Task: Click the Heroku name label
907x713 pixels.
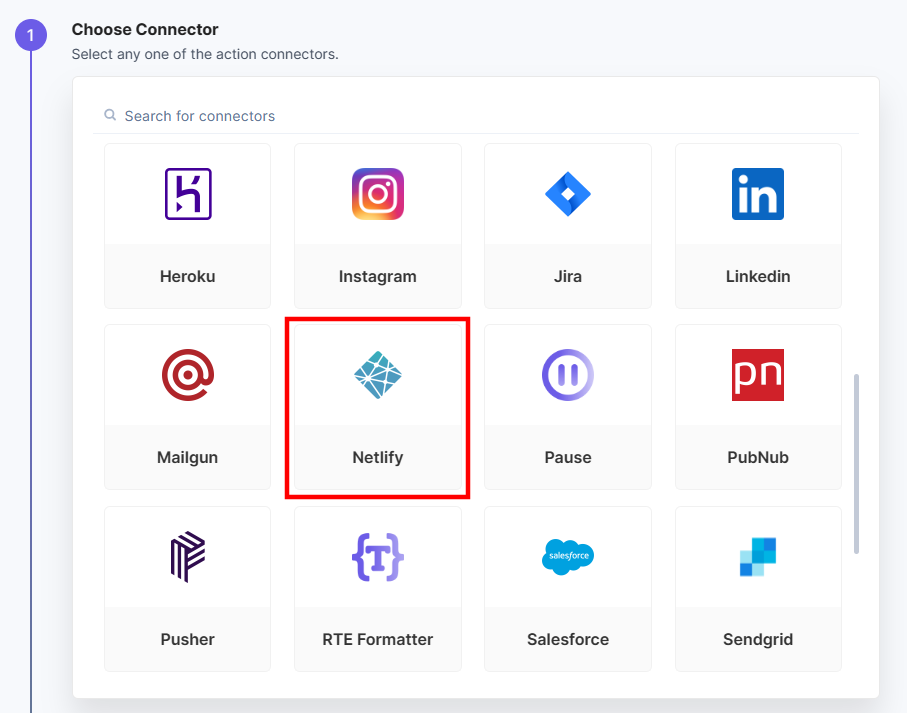Action: coord(187,276)
